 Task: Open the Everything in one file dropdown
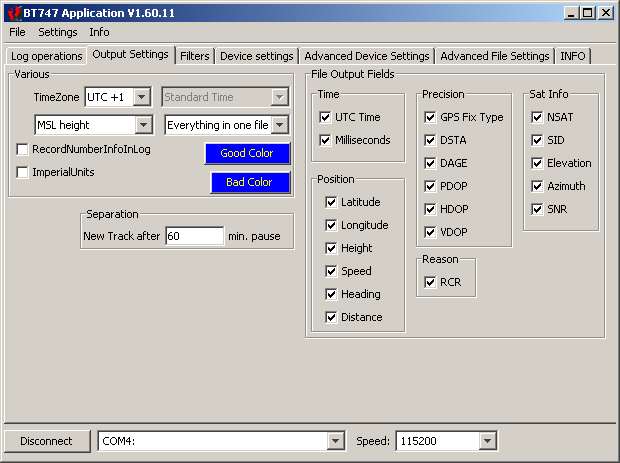click(280, 125)
